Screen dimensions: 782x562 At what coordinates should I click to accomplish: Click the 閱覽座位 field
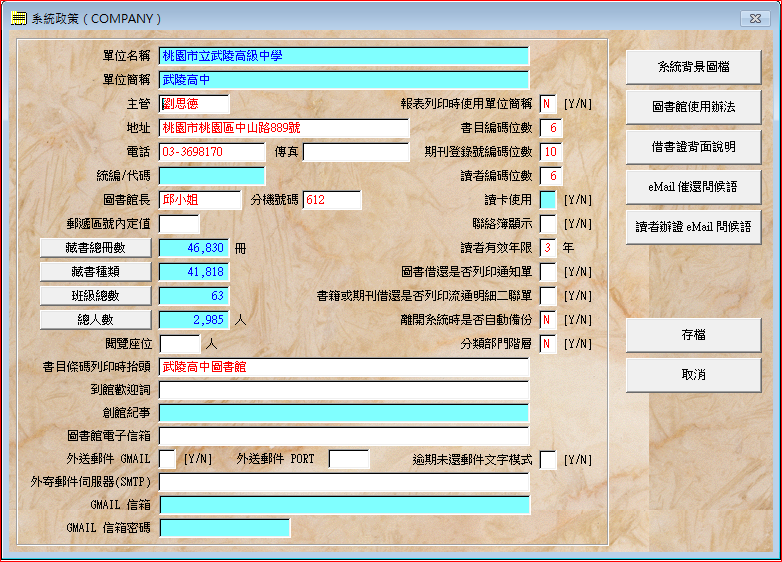coord(180,344)
